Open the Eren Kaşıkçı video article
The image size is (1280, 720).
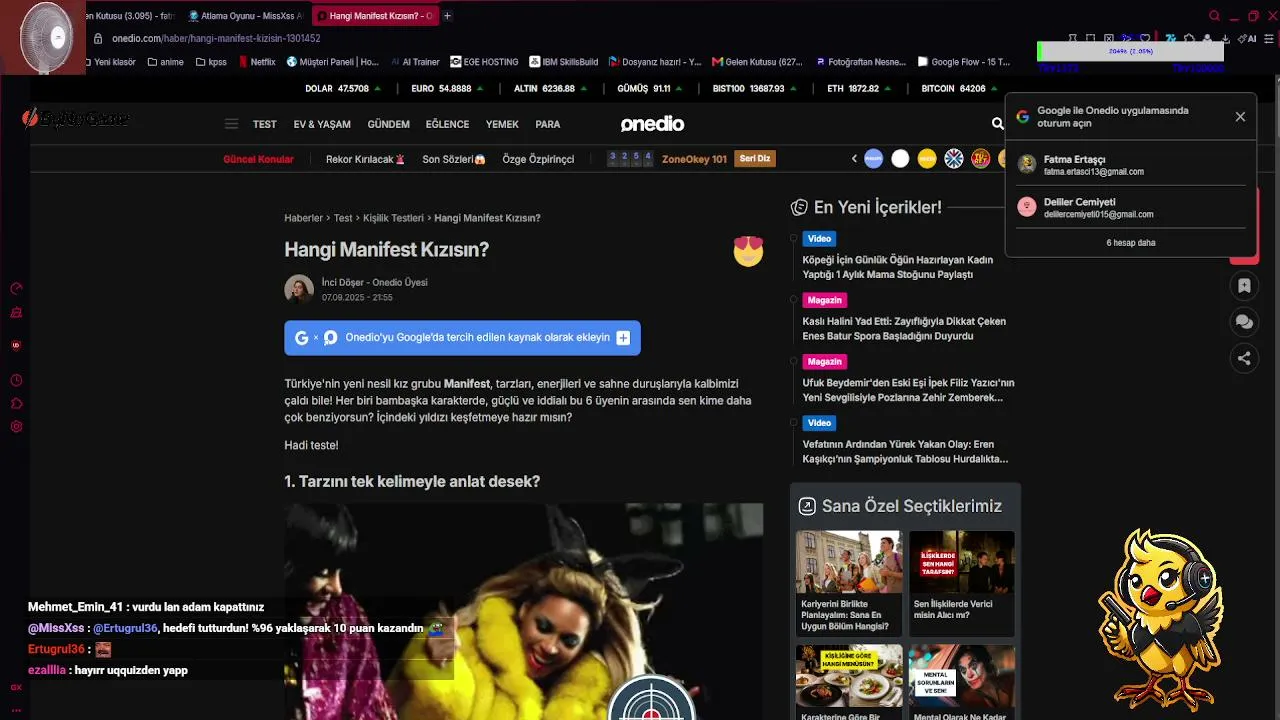905,452
